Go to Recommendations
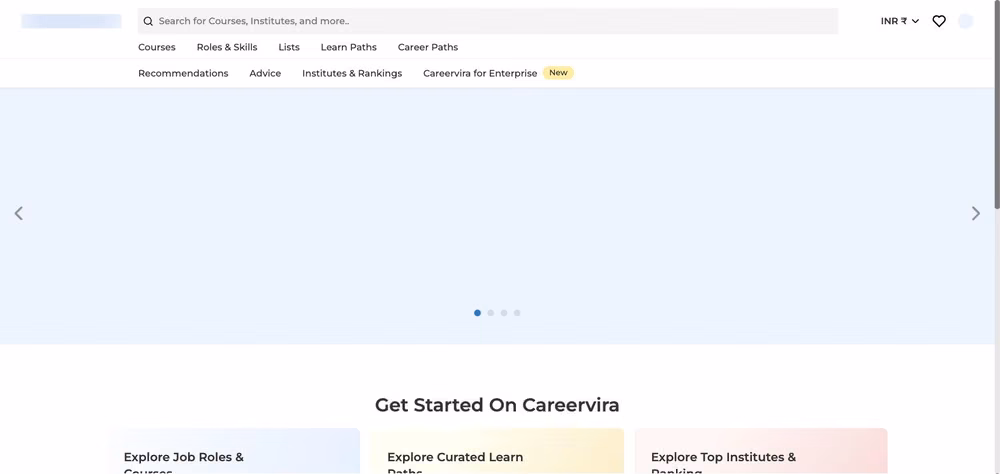This screenshot has width=1000, height=474. coord(183,73)
